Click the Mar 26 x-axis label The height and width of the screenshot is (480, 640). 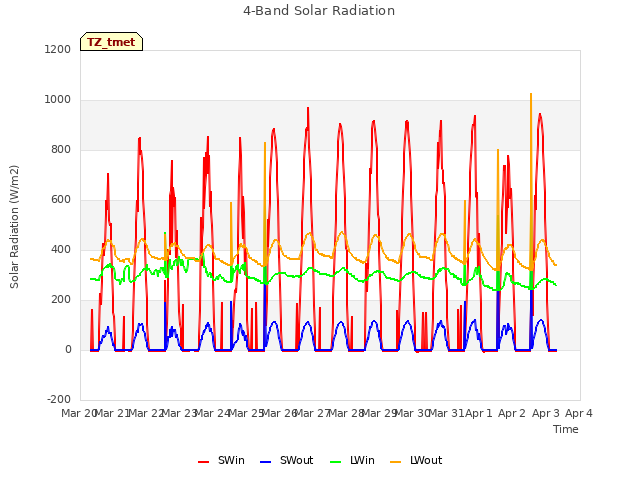[279, 413]
